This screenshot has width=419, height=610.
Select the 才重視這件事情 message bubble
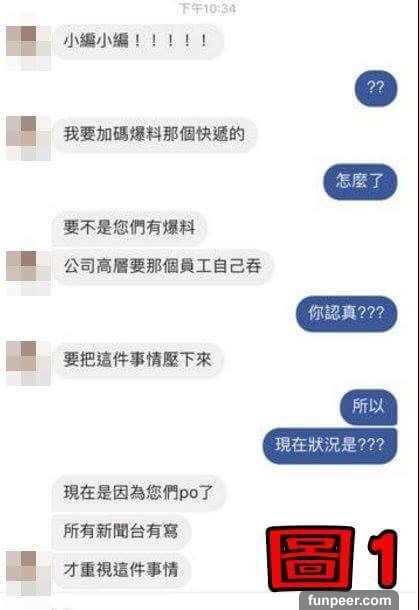[121, 570]
